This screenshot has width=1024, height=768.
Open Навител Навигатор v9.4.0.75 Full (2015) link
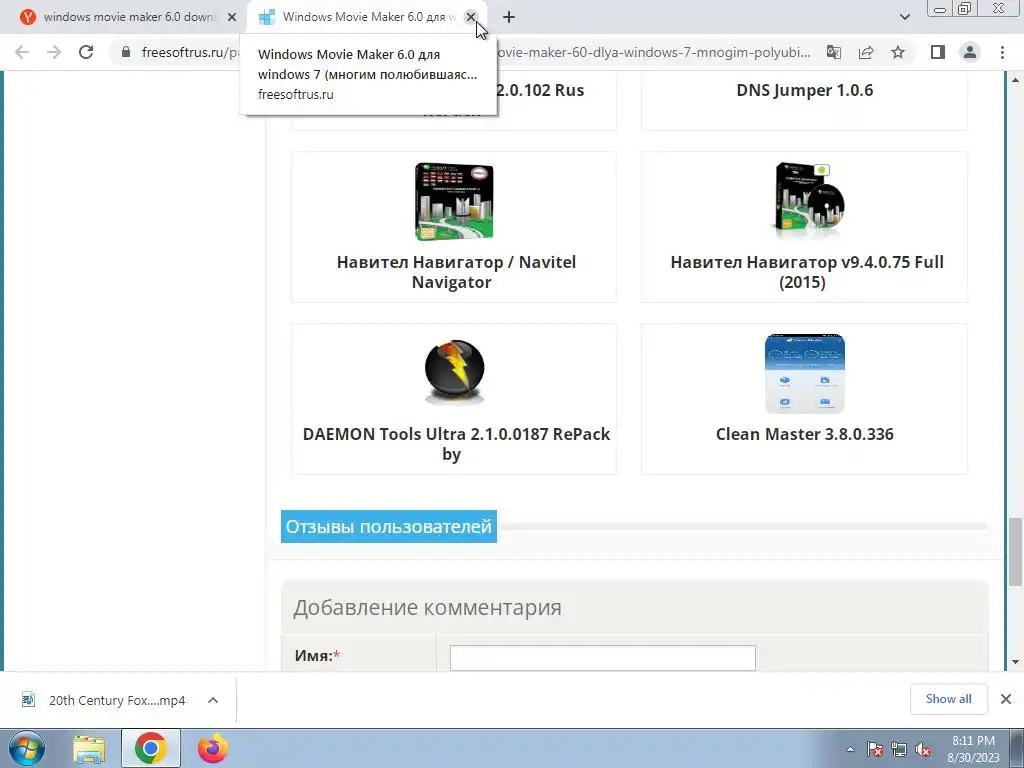coord(805,272)
